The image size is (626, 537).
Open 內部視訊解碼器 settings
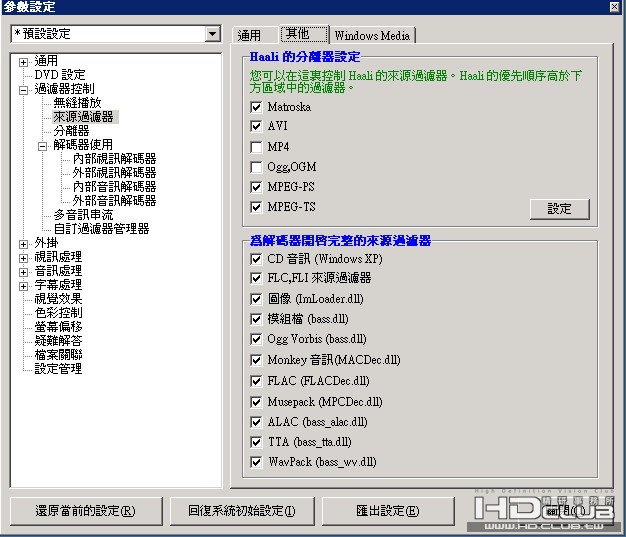point(115,159)
